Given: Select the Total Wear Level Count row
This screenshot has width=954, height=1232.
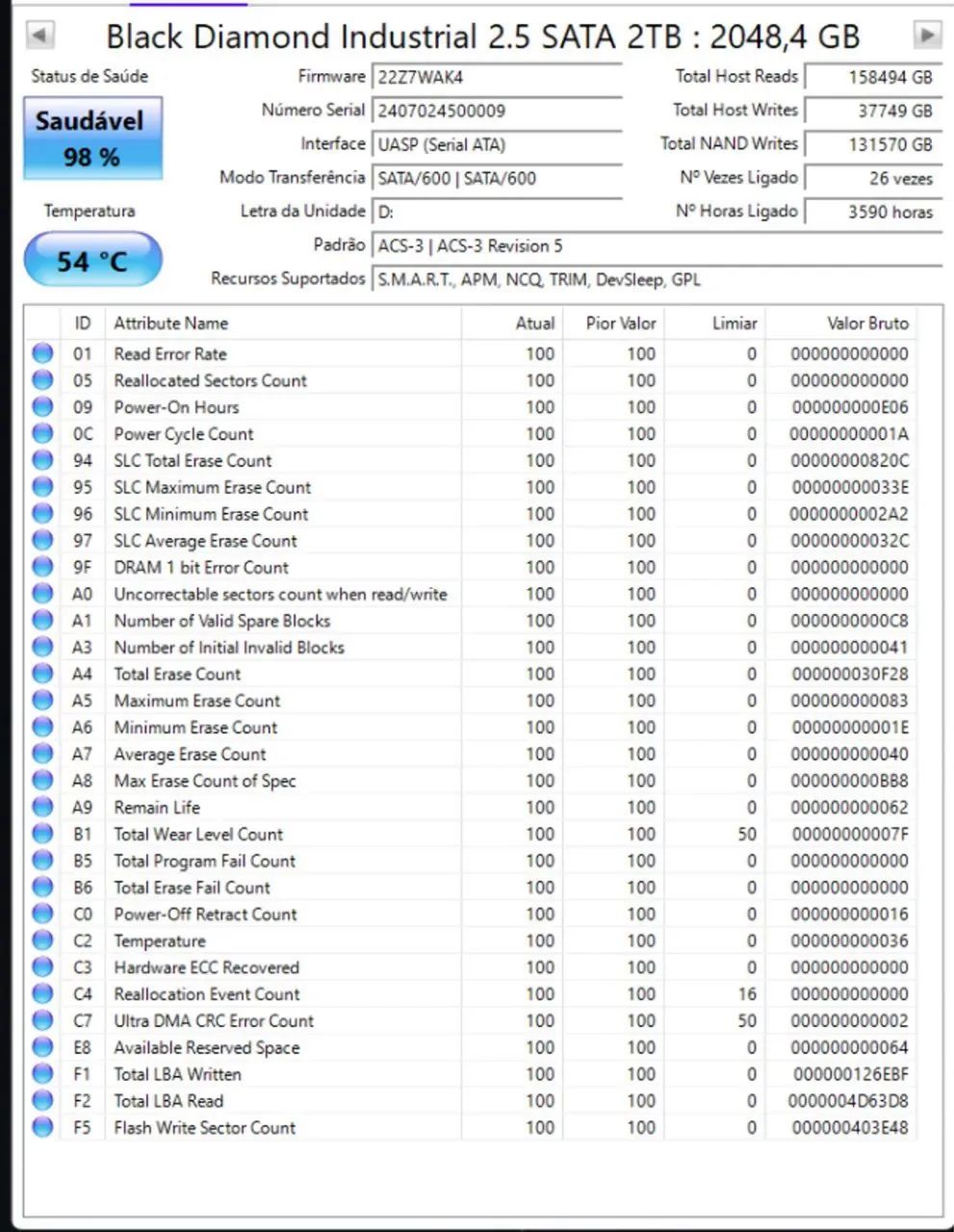Looking at the screenshot, I should (470, 834).
